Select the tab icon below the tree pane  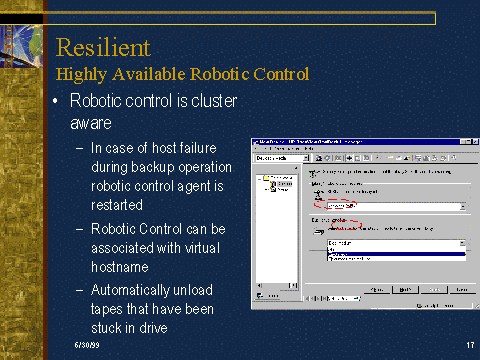260,295
